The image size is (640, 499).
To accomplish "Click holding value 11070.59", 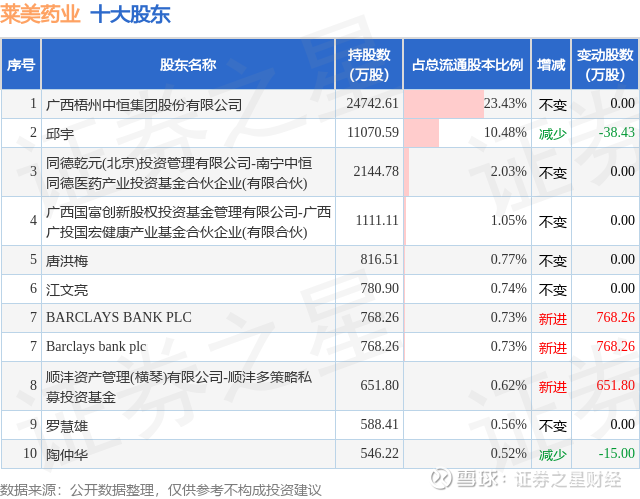I will pyautogui.click(x=373, y=133).
